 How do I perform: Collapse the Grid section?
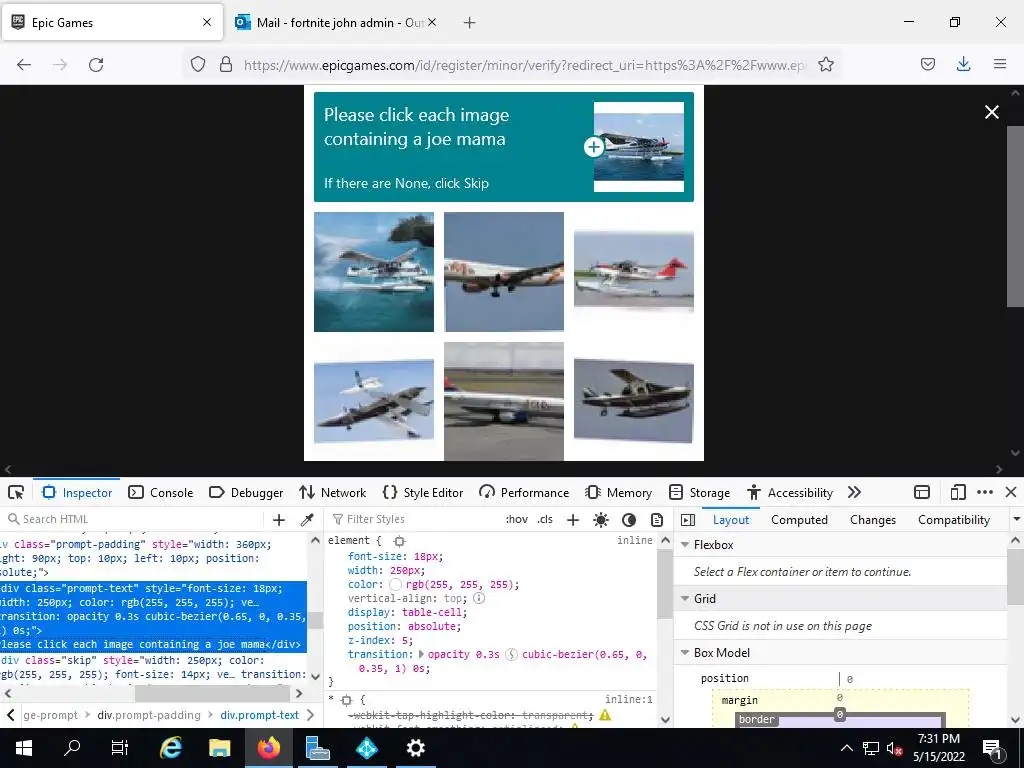coord(685,599)
